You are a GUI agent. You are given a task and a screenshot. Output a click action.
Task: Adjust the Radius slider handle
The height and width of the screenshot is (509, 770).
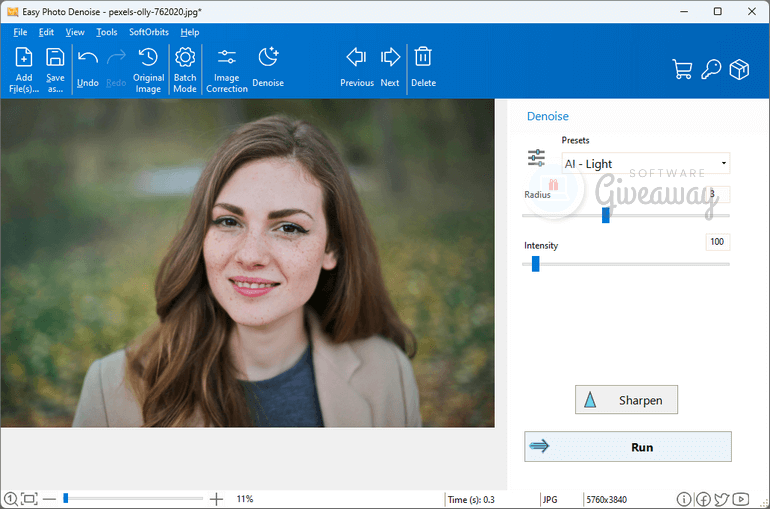pos(605,215)
